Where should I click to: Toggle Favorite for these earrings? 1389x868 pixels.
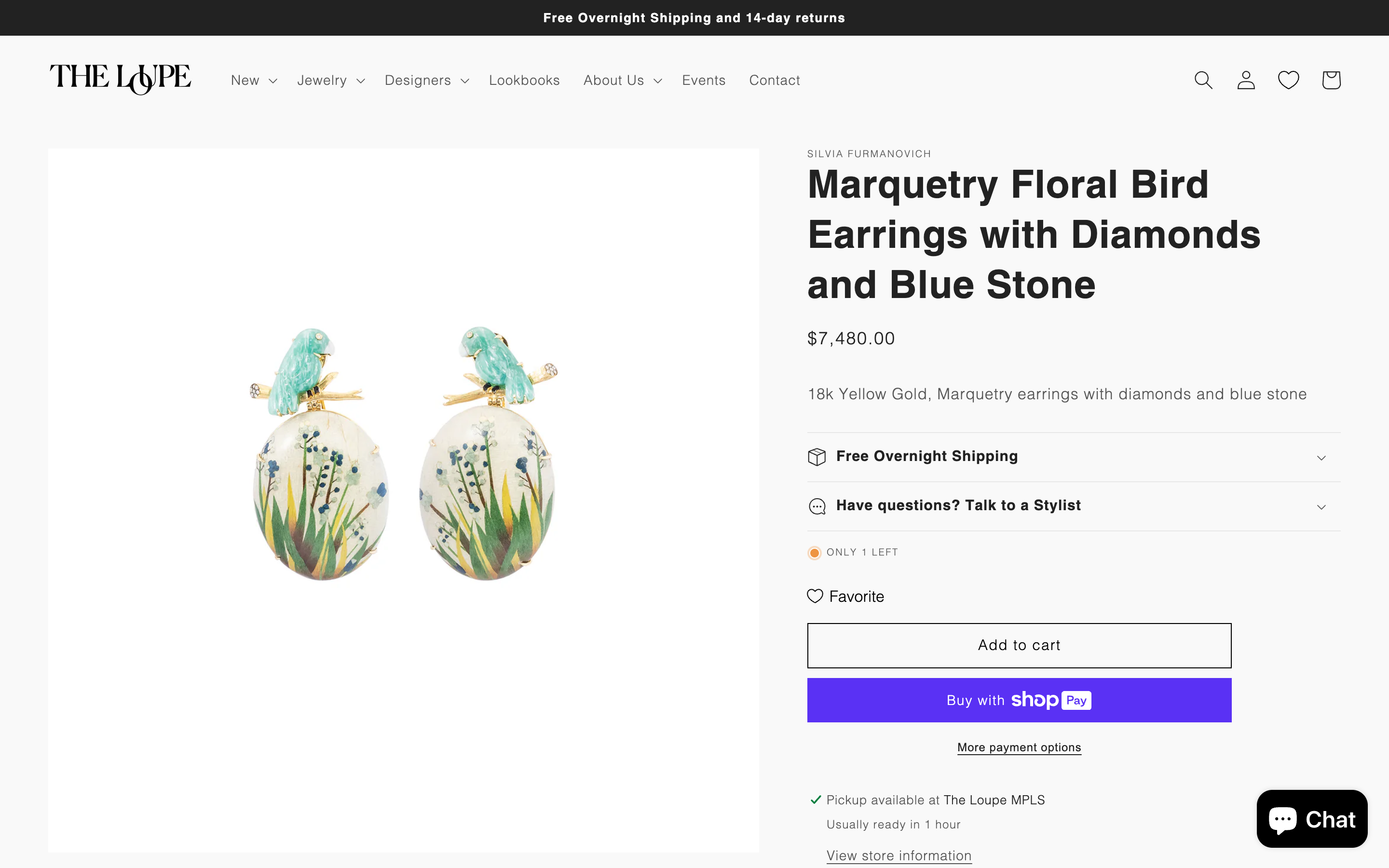click(845, 597)
